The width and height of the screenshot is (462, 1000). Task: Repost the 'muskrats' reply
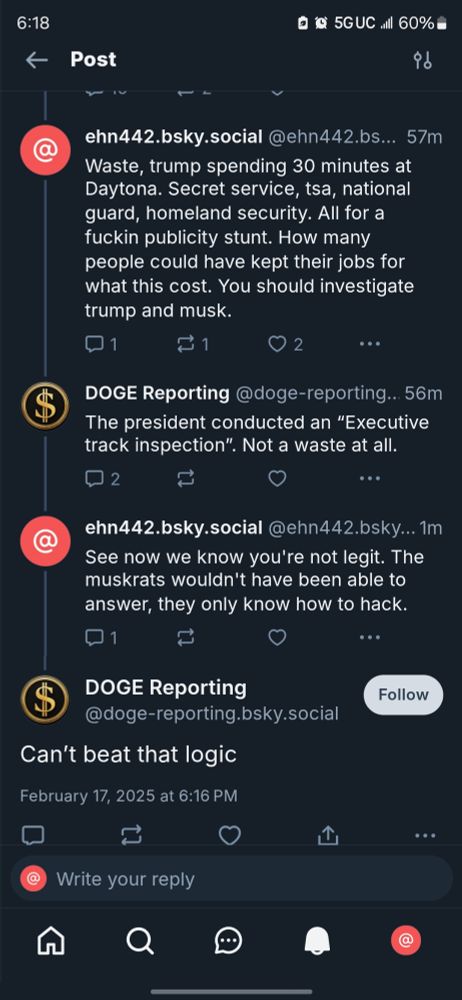coord(185,637)
